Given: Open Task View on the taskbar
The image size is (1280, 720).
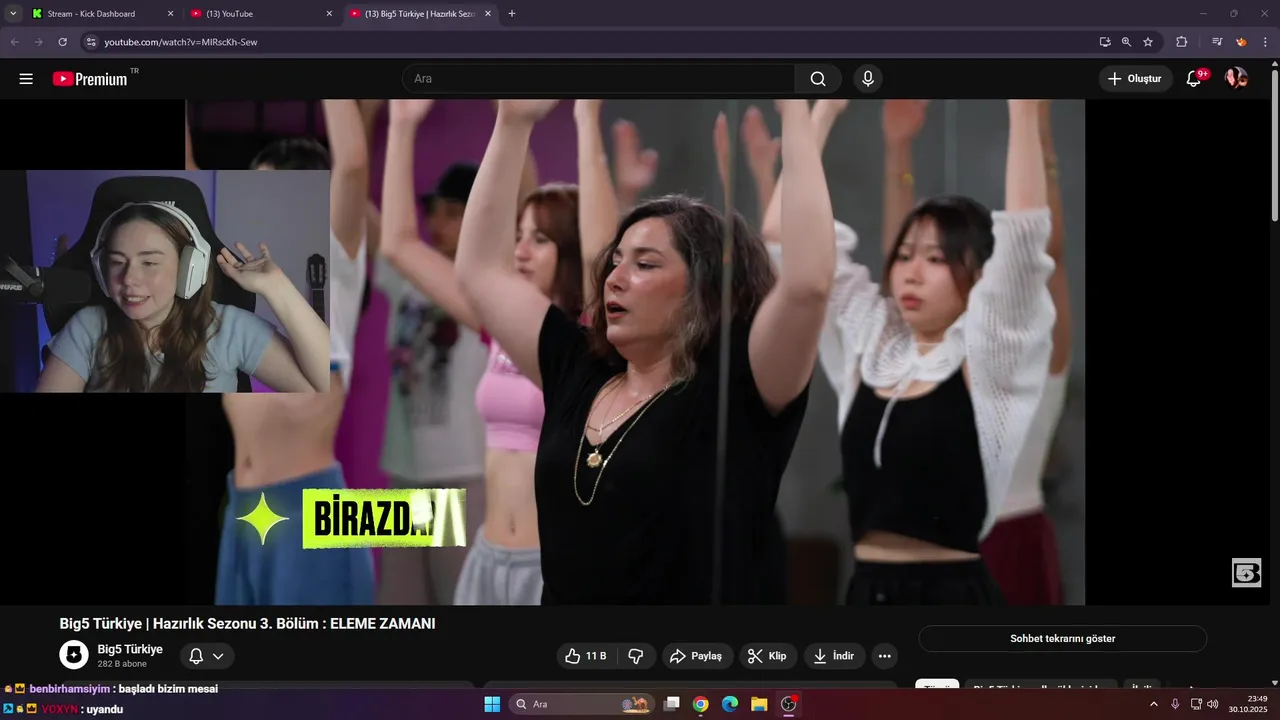Looking at the screenshot, I should [672, 704].
